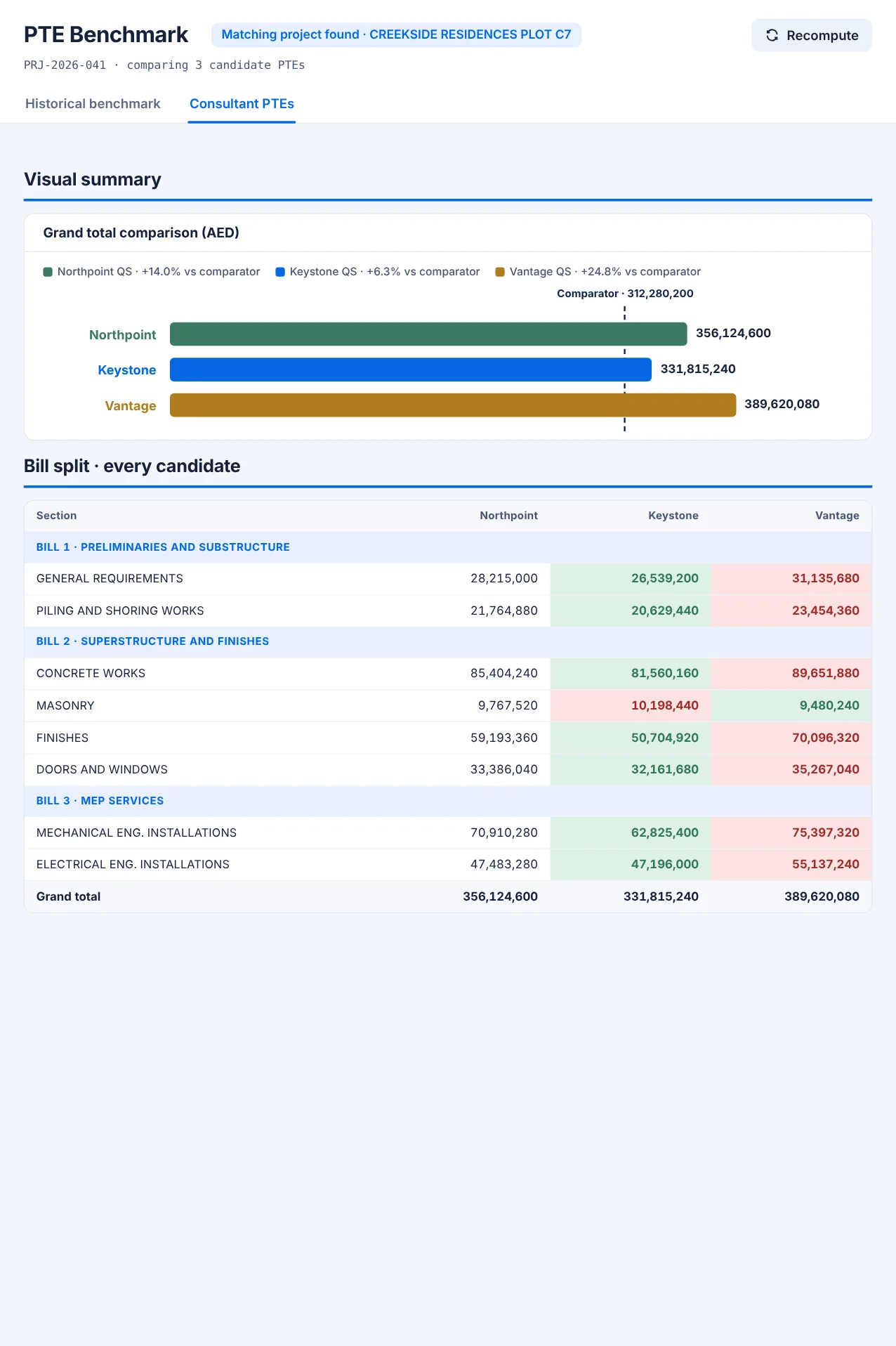
Task: Click the matching project found badge
Action: [x=396, y=34]
